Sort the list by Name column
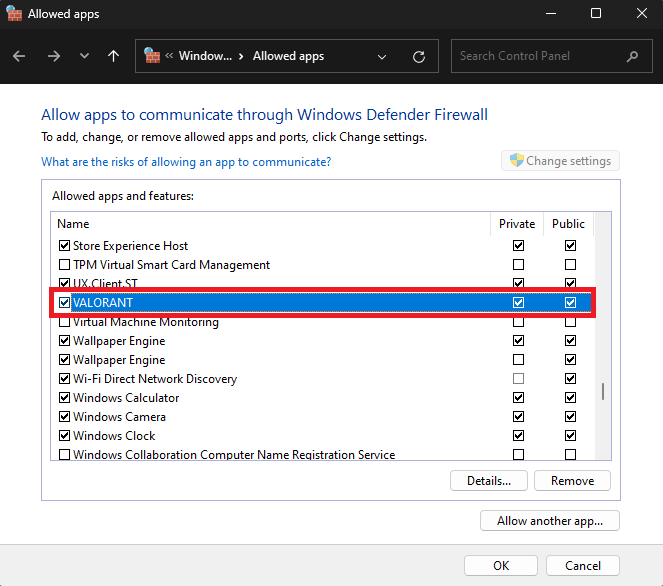 (x=270, y=224)
